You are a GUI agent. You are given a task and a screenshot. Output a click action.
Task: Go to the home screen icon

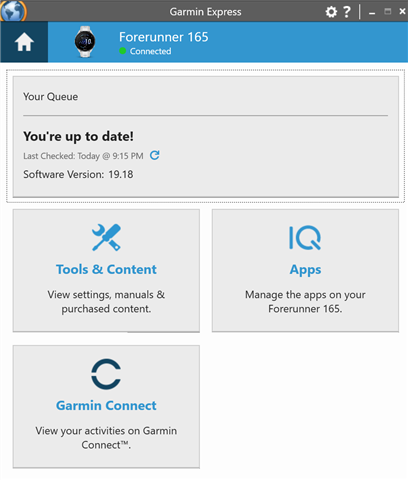coord(24,42)
